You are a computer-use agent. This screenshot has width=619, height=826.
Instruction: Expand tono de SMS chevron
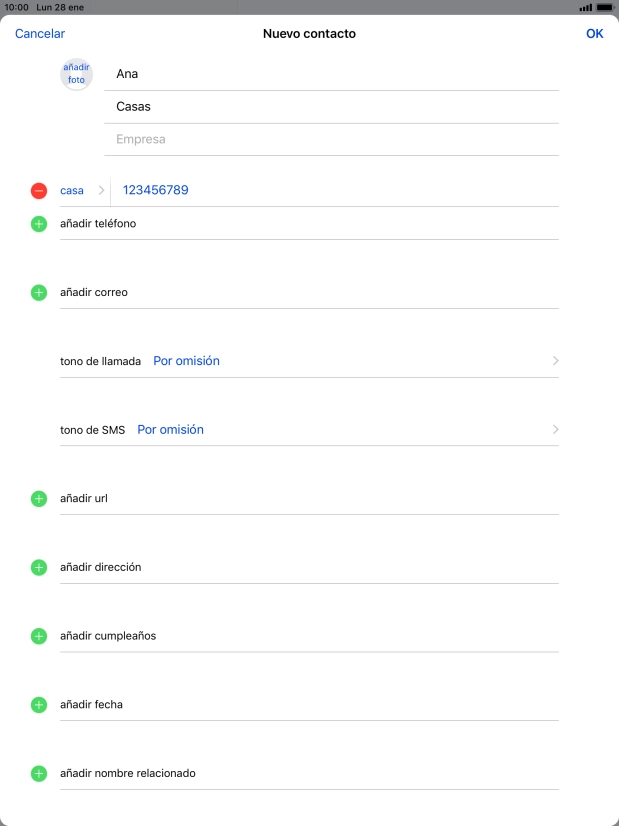[x=555, y=430]
